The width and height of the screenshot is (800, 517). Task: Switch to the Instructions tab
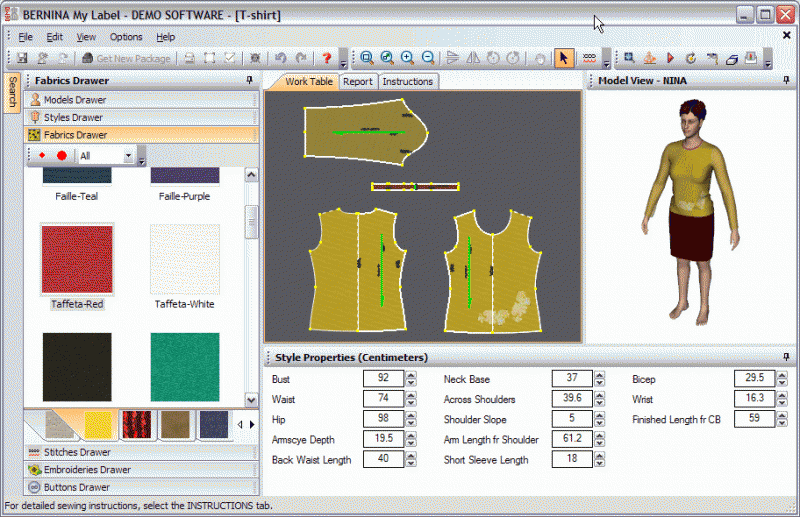(x=408, y=82)
